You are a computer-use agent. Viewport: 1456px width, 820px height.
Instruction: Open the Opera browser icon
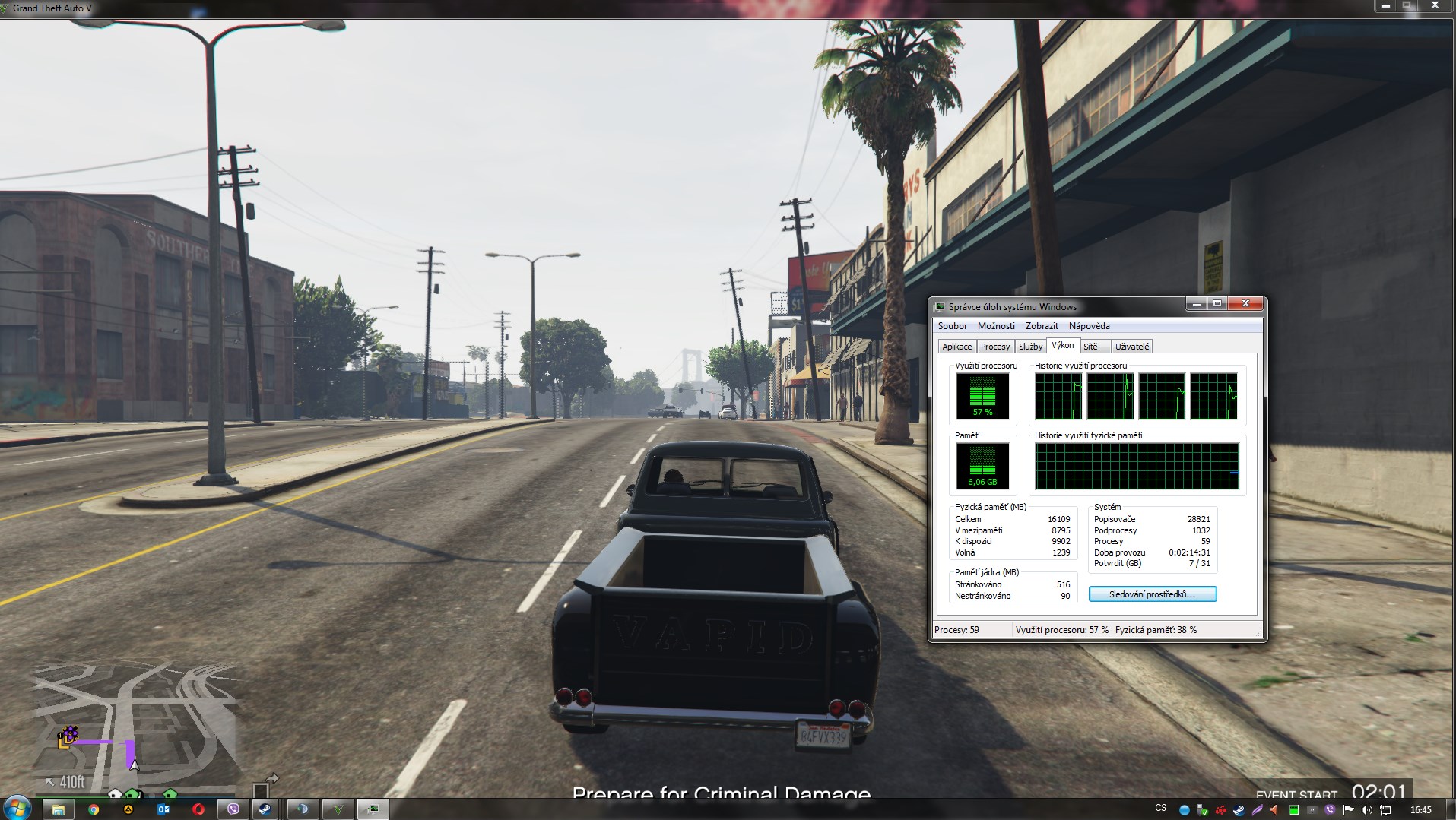click(198, 809)
